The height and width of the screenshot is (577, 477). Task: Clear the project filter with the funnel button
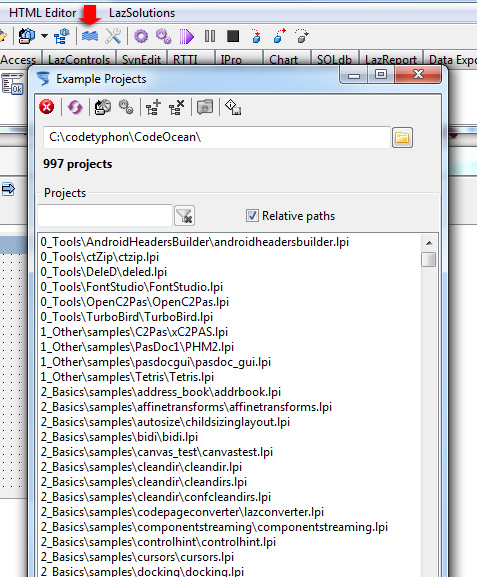[x=184, y=216]
